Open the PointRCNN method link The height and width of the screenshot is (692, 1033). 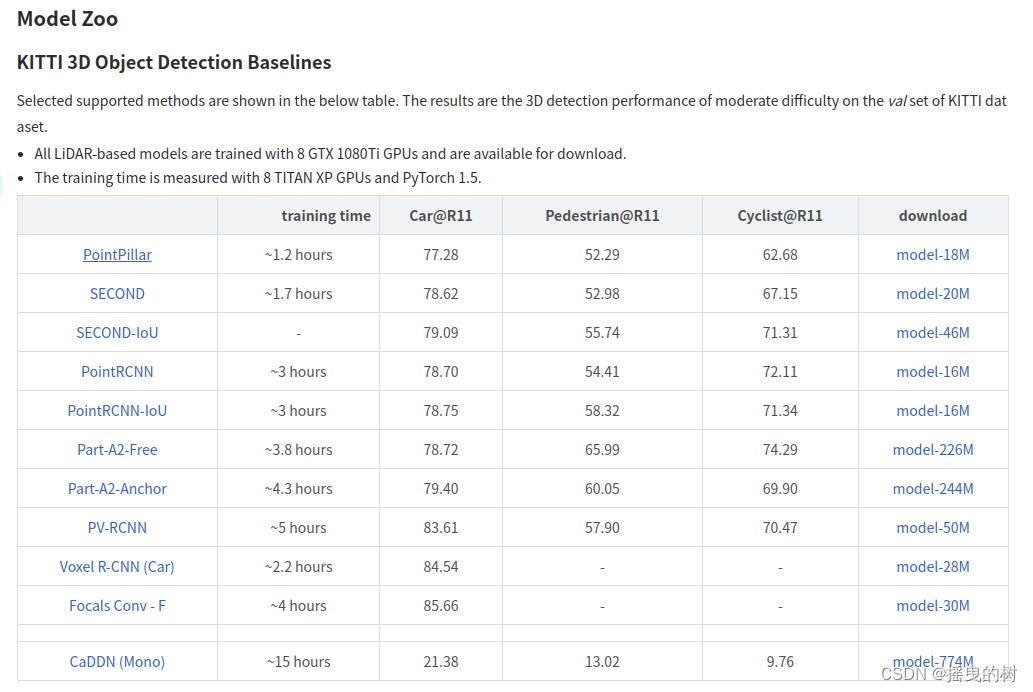click(117, 371)
